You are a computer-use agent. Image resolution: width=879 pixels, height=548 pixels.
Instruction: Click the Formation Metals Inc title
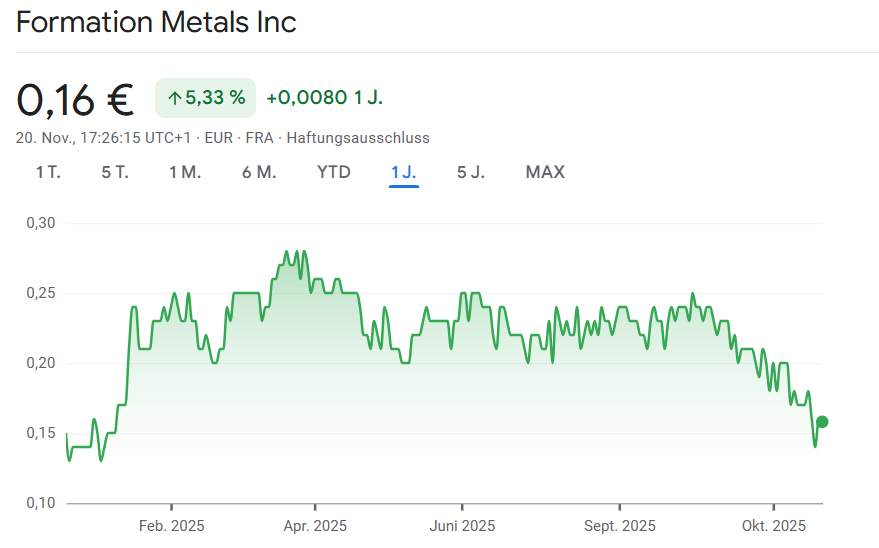click(x=156, y=22)
